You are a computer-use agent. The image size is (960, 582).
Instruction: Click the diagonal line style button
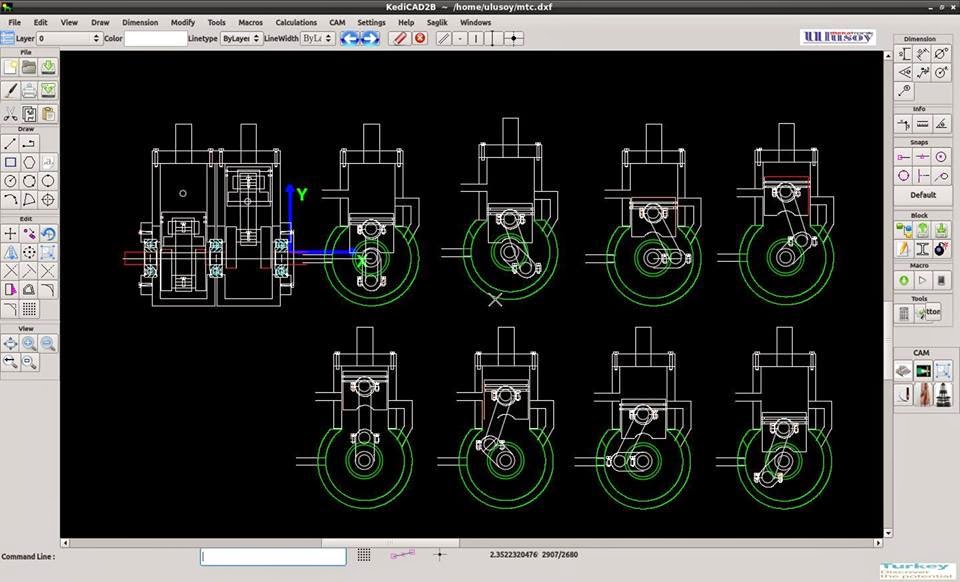click(x=443, y=39)
